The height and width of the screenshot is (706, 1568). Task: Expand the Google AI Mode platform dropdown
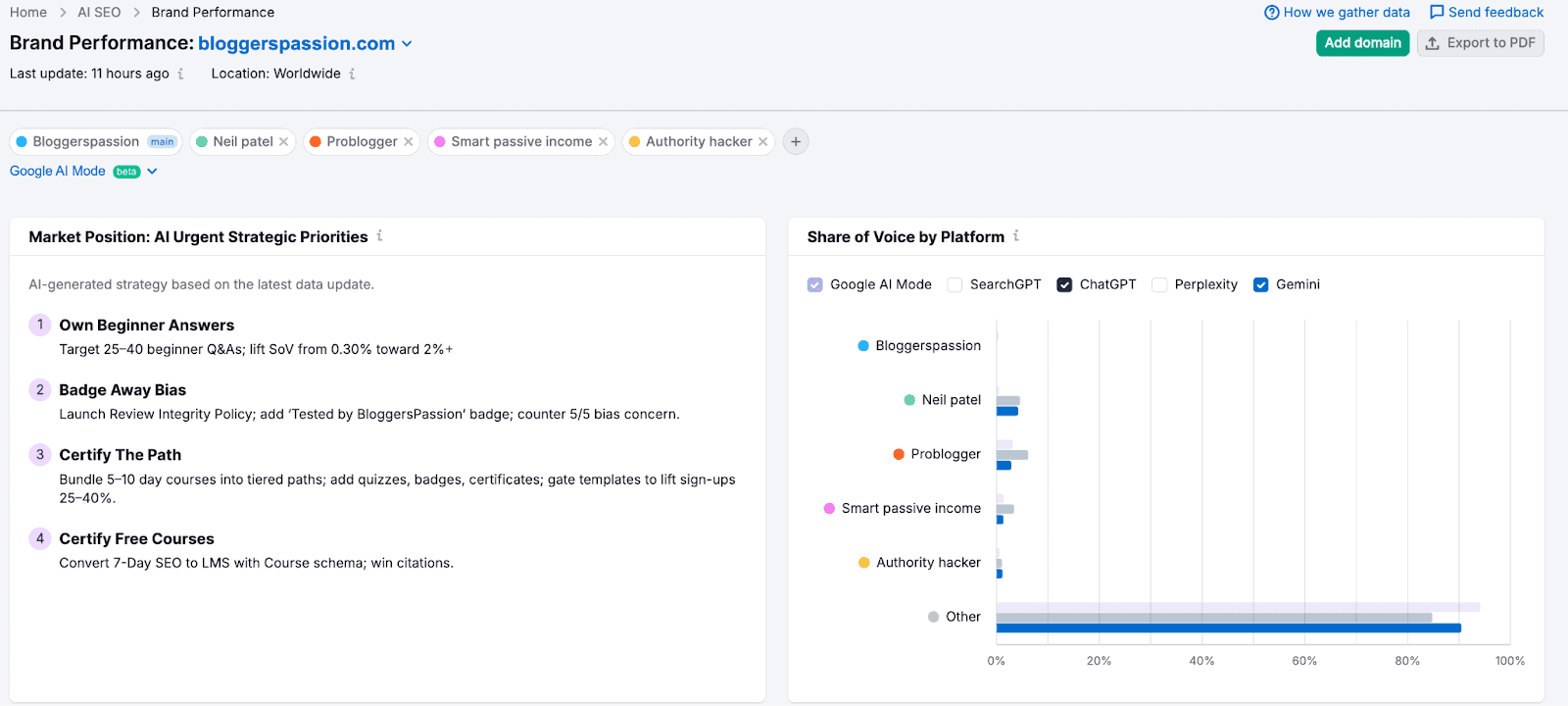152,172
